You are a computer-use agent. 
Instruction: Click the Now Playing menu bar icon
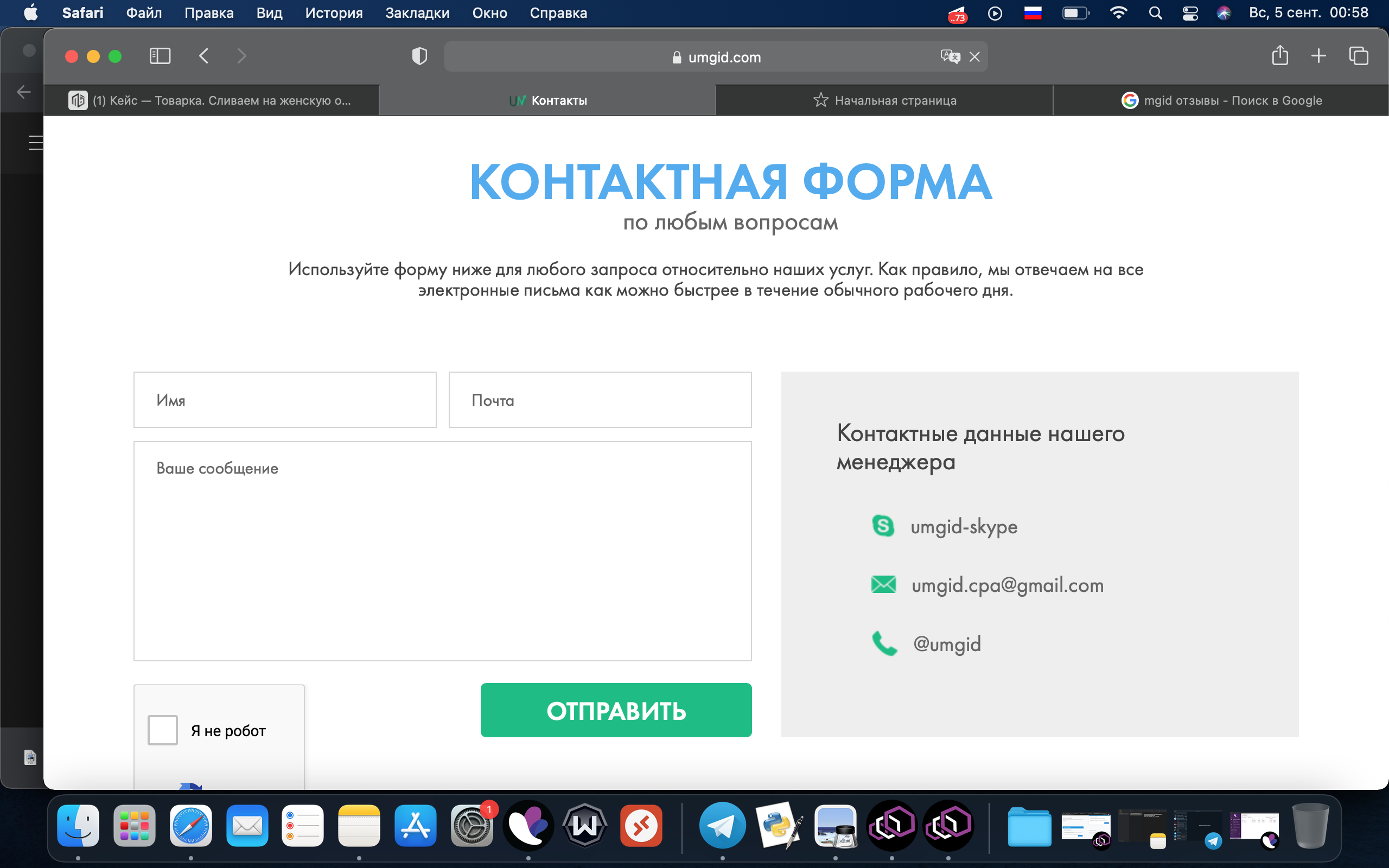995,12
